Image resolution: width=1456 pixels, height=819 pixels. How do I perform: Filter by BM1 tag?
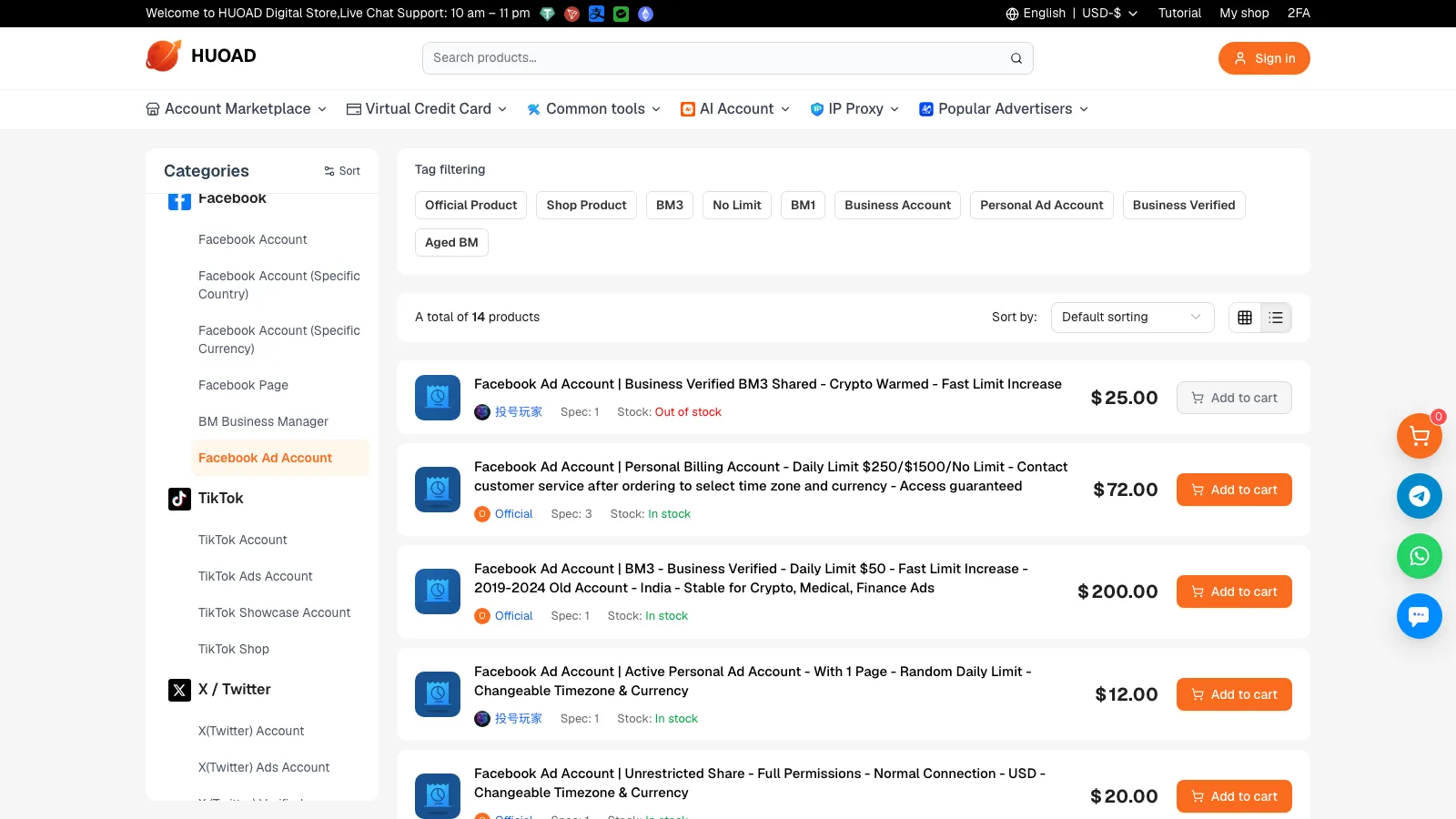(x=803, y=206)
